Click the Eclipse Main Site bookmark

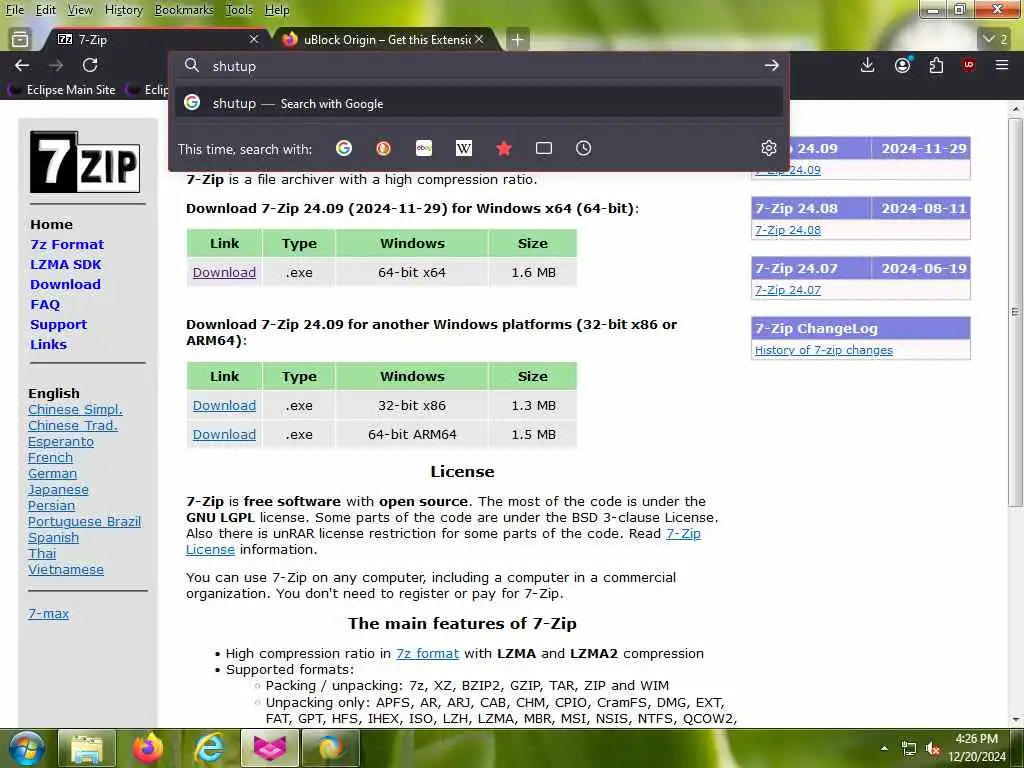tap(62, 89)
